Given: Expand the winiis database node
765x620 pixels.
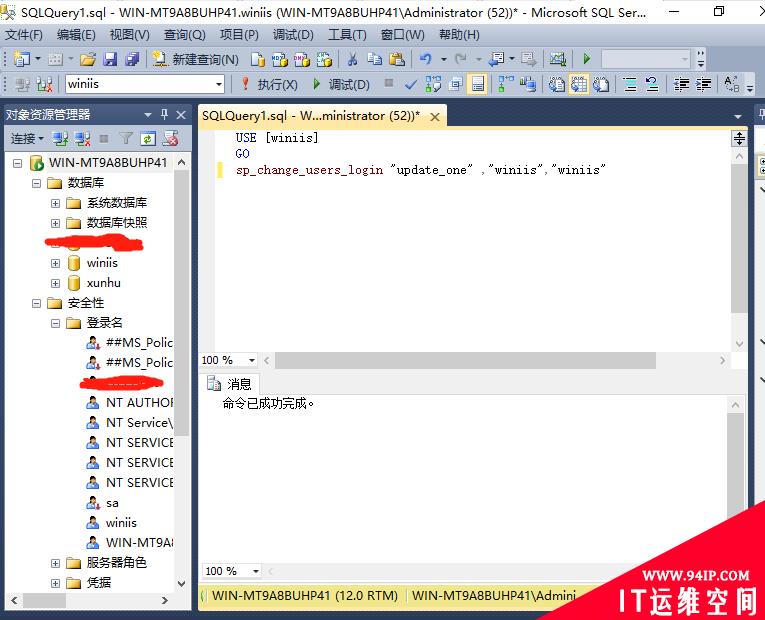Looking at the screenshot, I should click(56, 263).
